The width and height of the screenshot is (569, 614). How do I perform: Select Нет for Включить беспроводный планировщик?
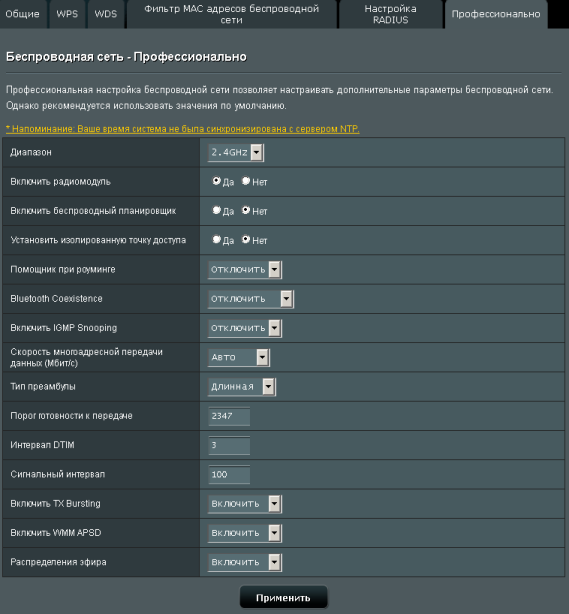(246, 210)
